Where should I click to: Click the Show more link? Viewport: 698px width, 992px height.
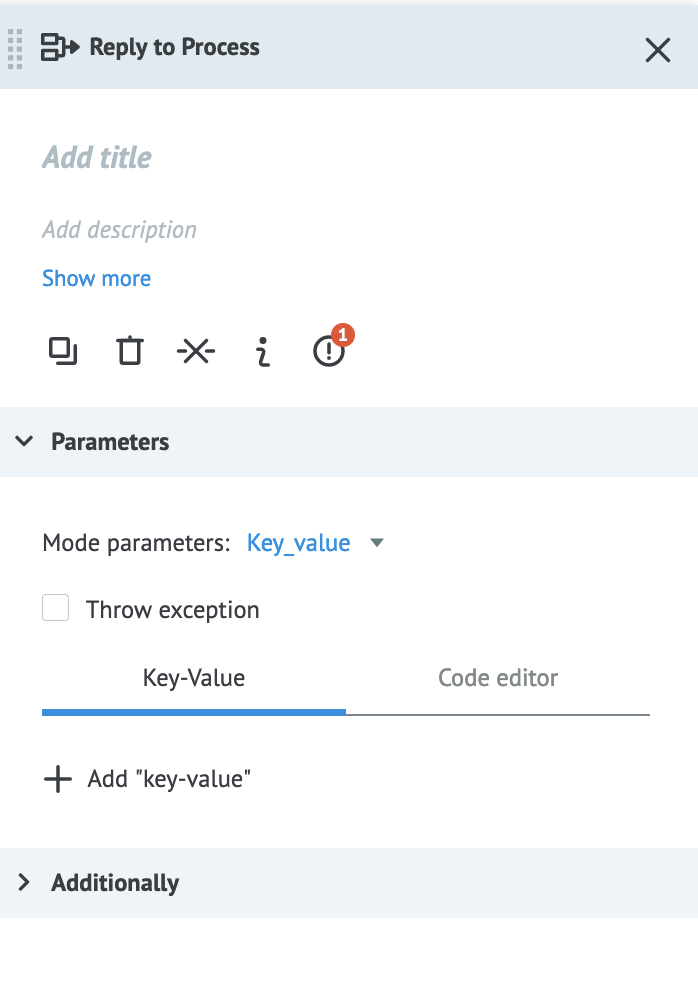click(96, 278)
